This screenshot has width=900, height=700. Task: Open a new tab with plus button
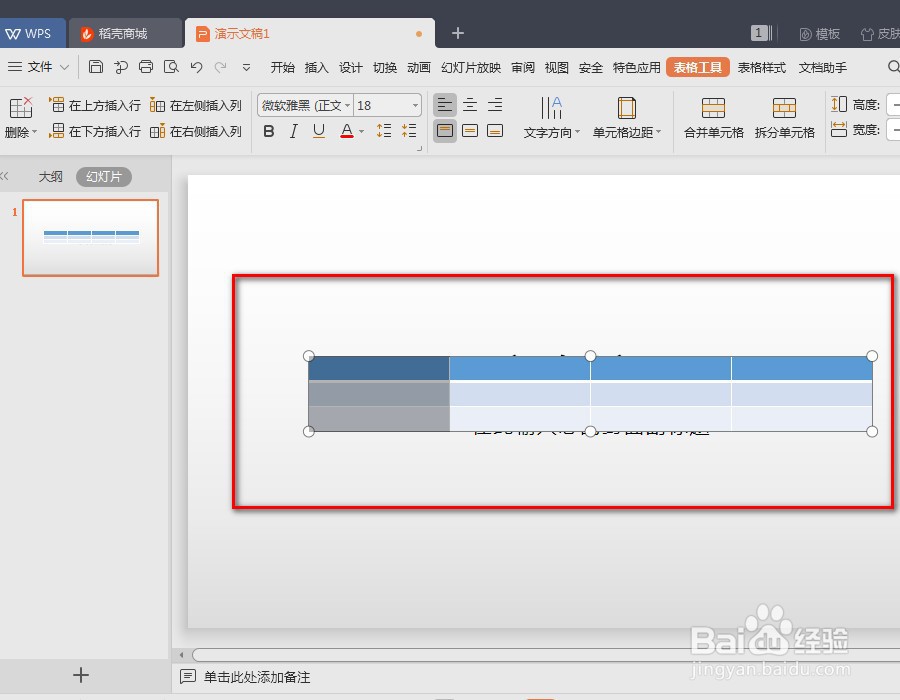point(457,33)
